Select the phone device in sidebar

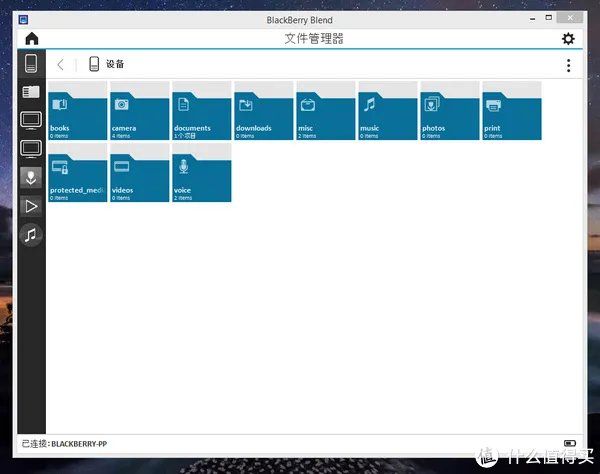pos(32,64)
